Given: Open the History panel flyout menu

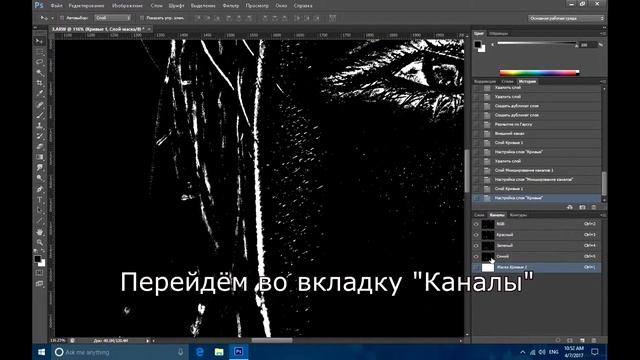Looking at the screenshot, I should point(602,82).
